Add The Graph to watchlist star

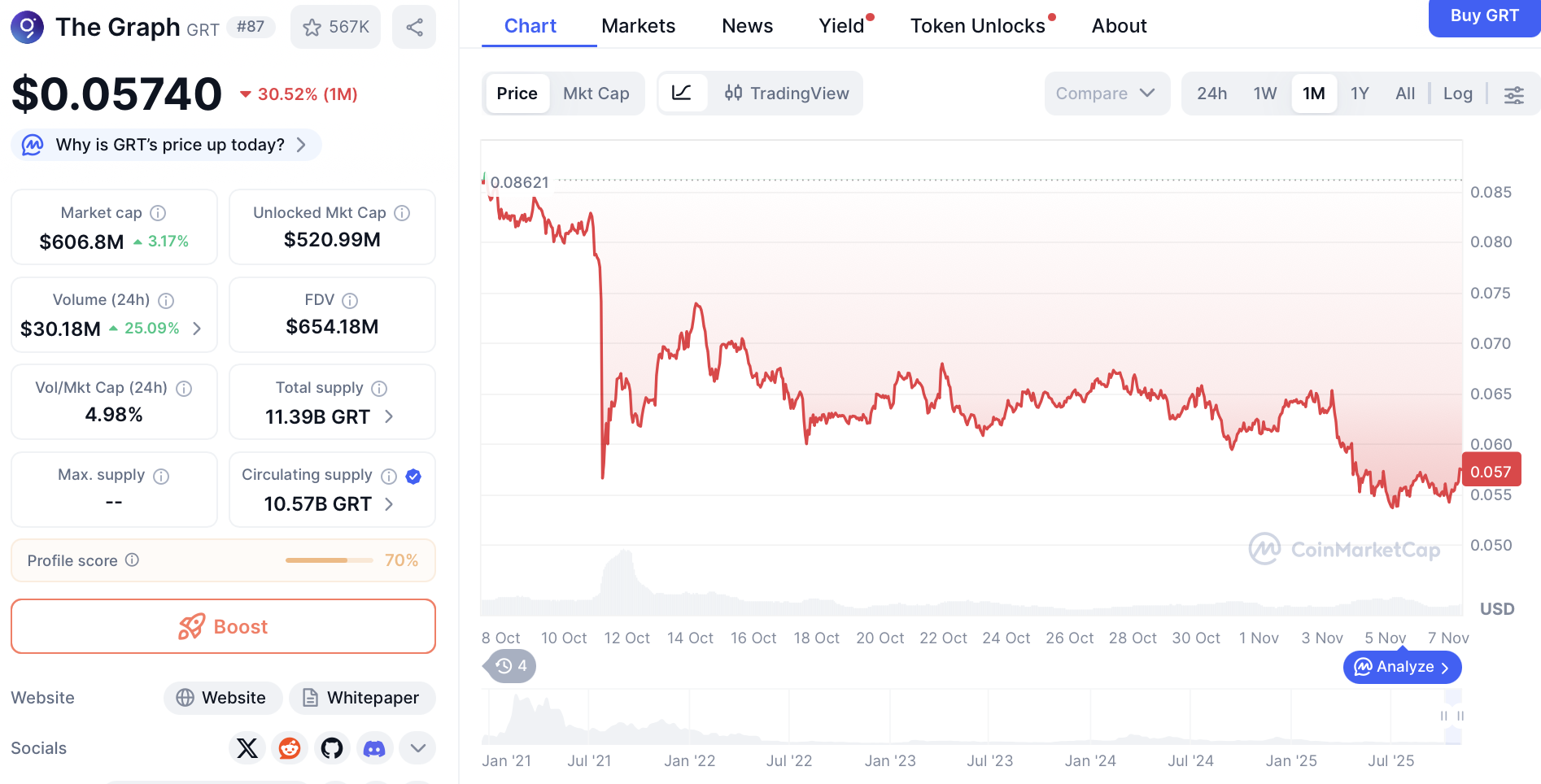click(312, 28)
